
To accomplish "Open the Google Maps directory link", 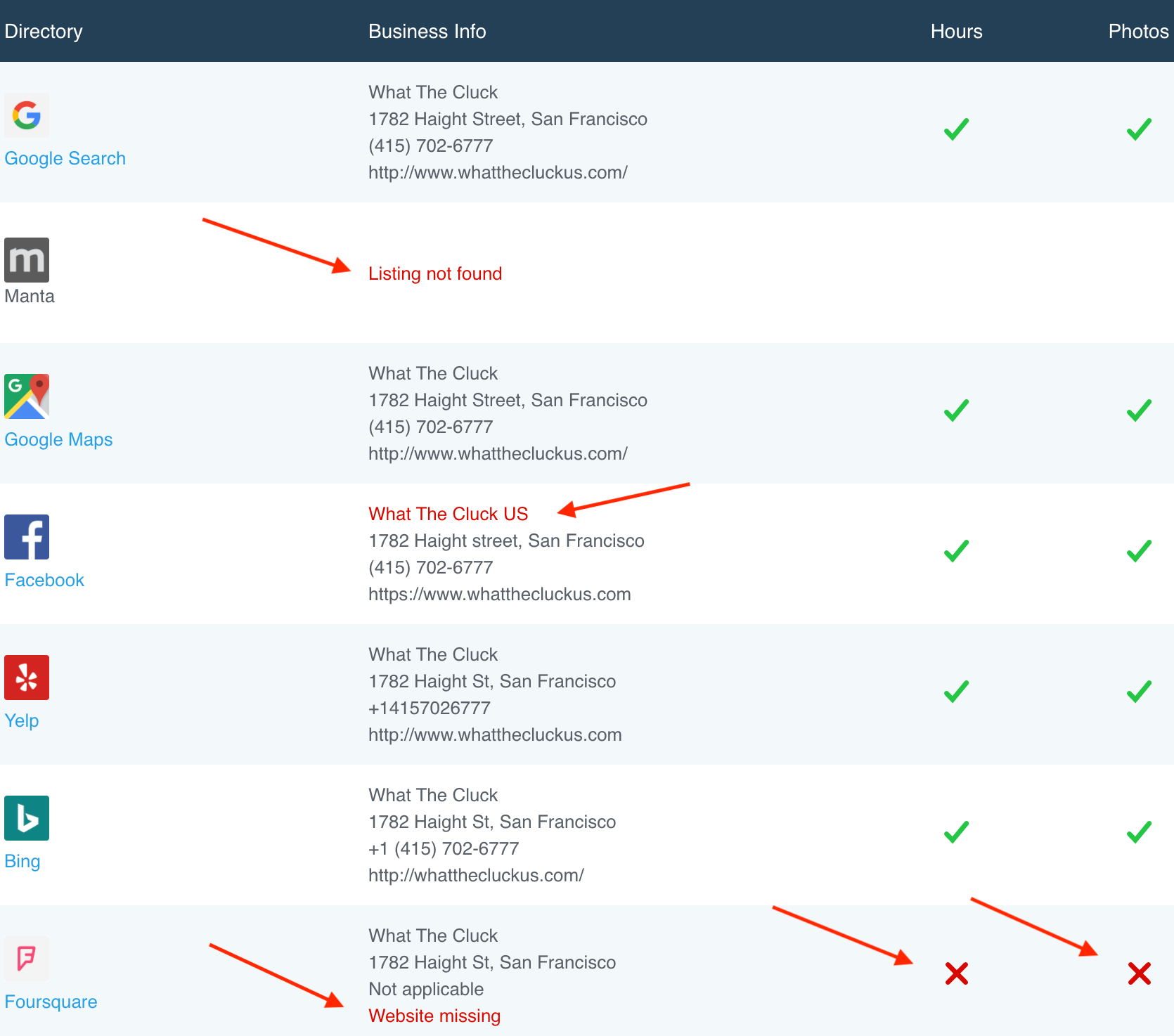I will point(58,440).
